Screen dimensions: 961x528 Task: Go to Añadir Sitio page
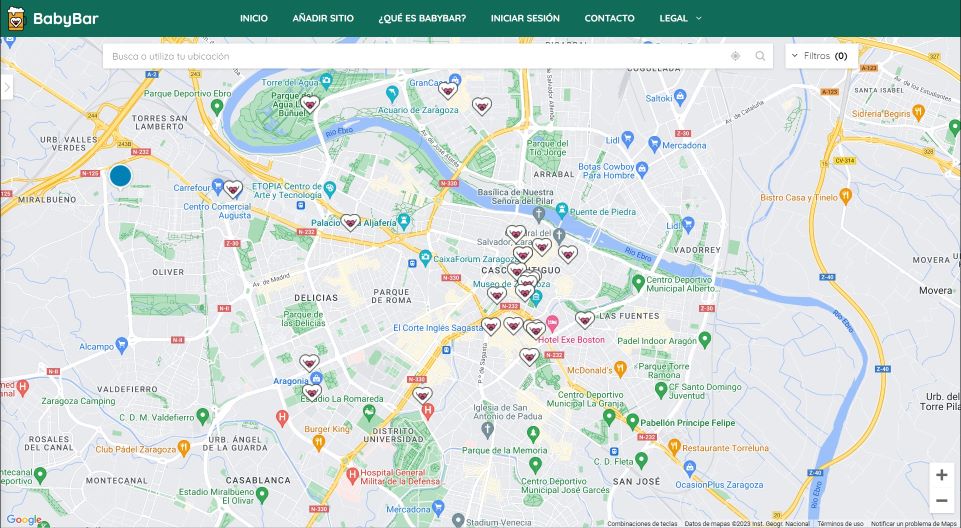(x=323, y=18)
